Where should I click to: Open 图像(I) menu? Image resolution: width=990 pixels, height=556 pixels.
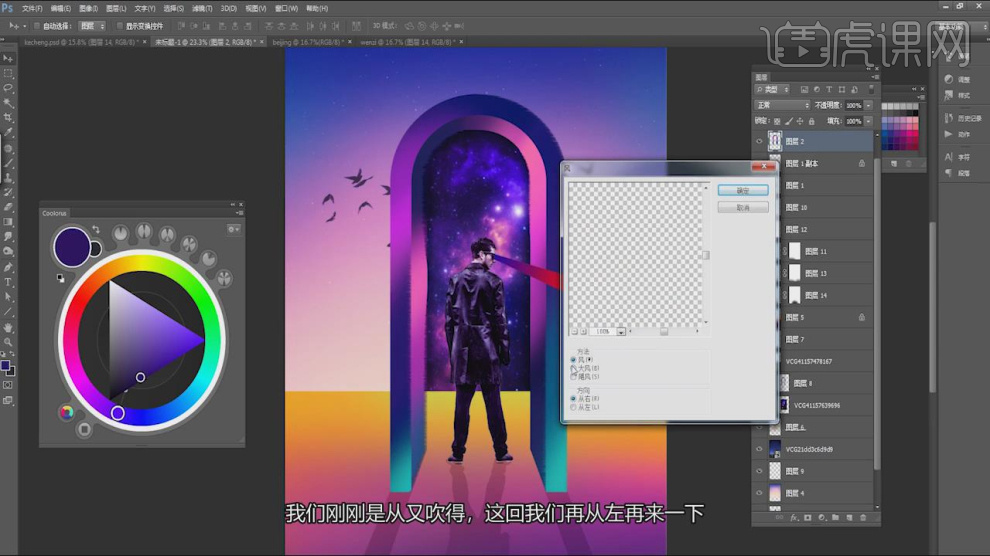coord(88,9)
